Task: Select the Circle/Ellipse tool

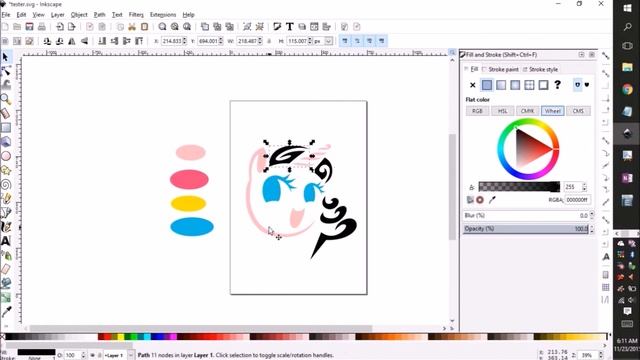Action: click(6, 156)
